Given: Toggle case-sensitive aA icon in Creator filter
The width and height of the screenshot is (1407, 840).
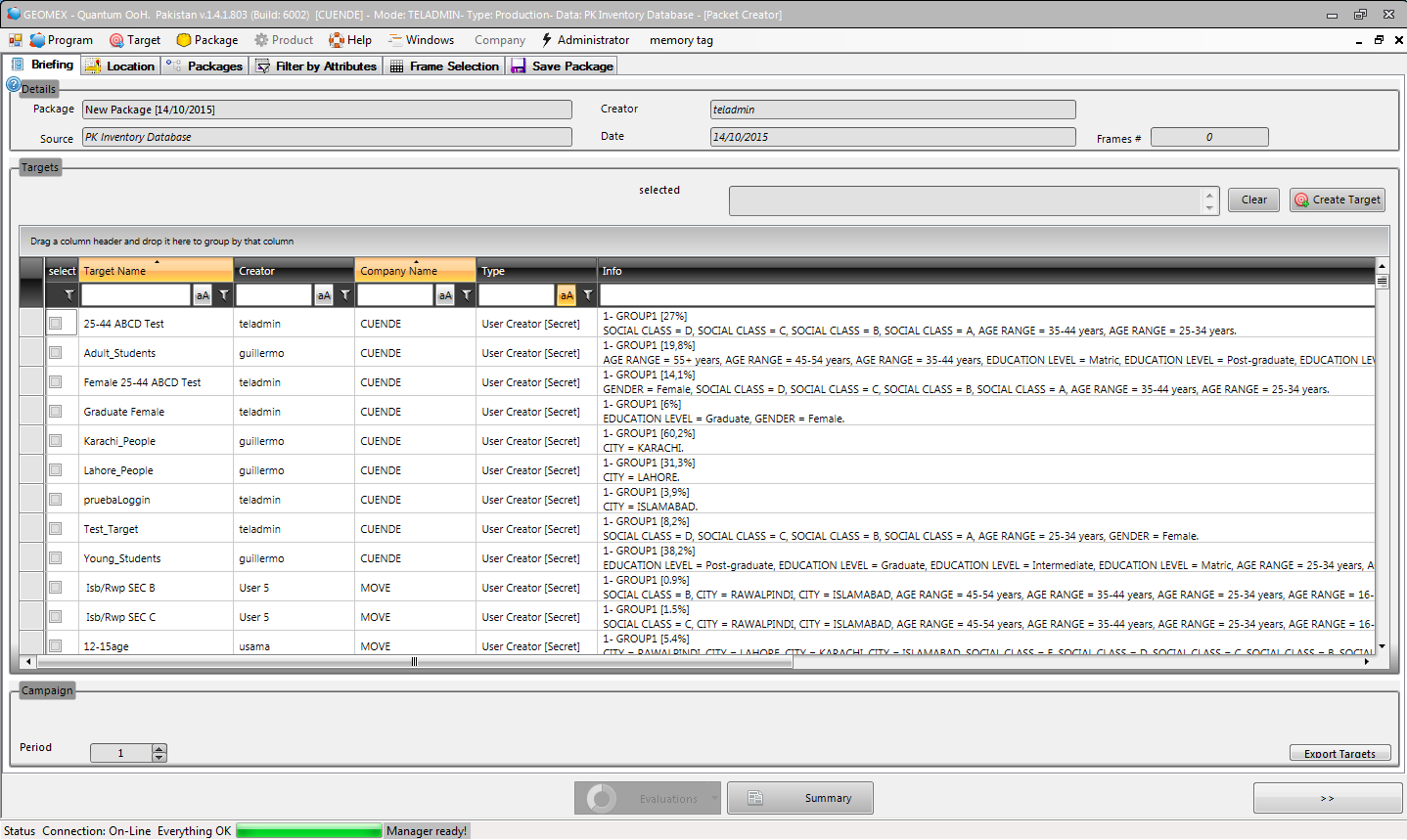Looking at the screenshot, I should pyautogui.click(x=324, y=295).
